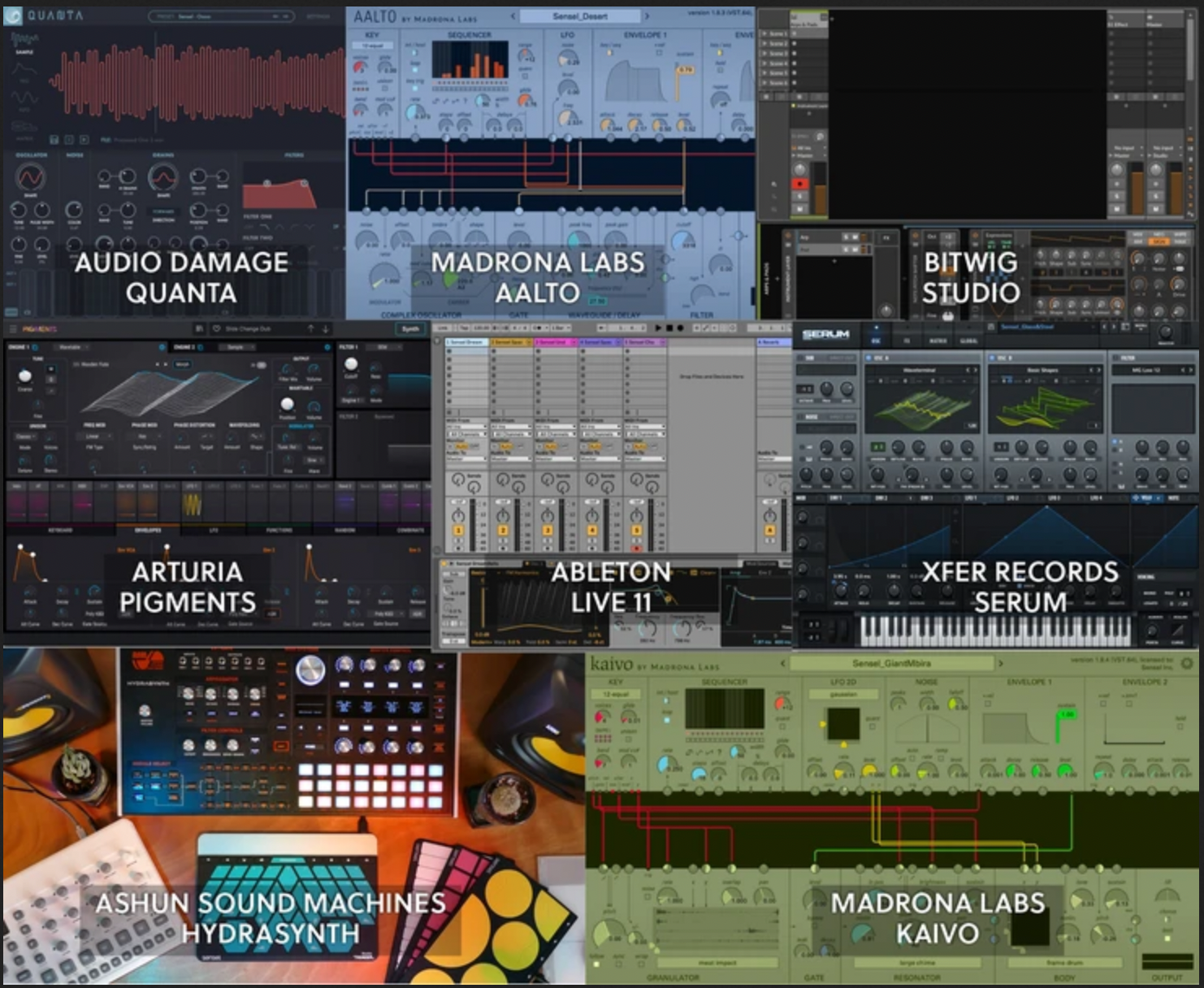The width and height of the screenshot is (1204, 988).
Task: Select next preset arrow in Serum
Action: [1115, 327]
